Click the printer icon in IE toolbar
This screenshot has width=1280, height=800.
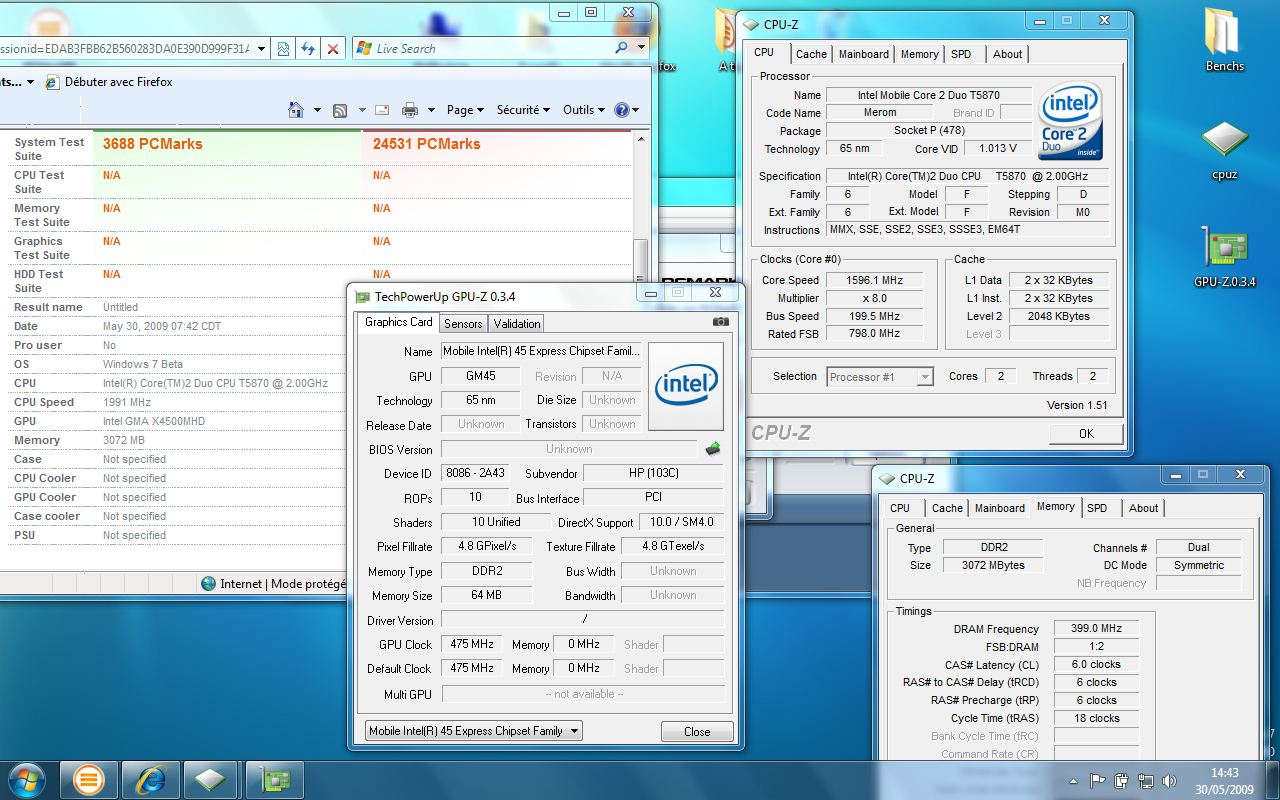point(410,110)
